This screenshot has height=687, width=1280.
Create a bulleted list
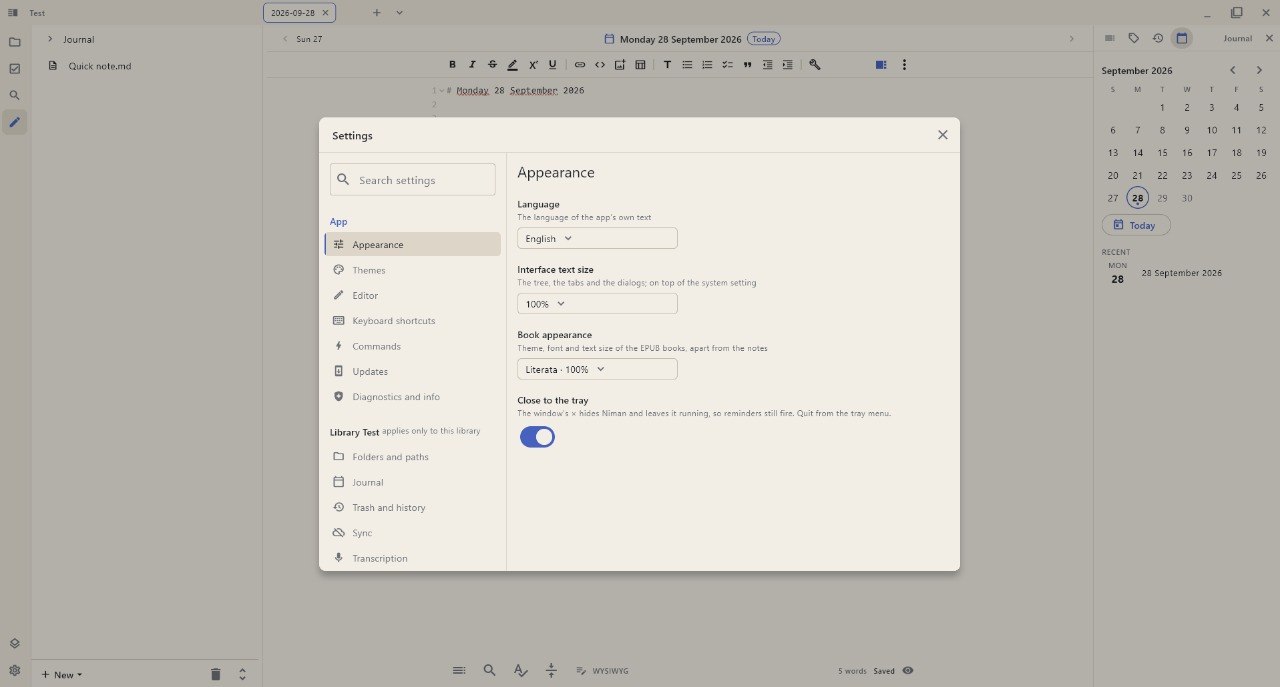tap(687, 64)
